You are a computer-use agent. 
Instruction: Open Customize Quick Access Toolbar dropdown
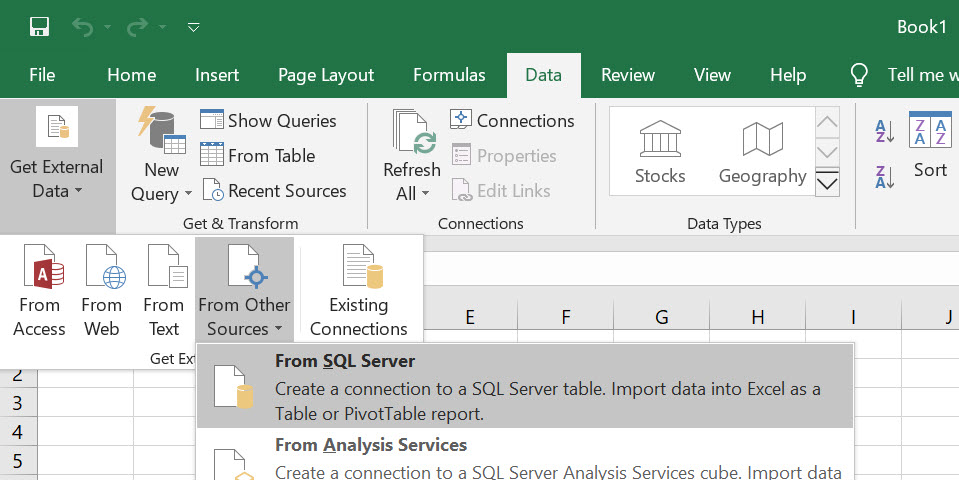coord(194,27)
